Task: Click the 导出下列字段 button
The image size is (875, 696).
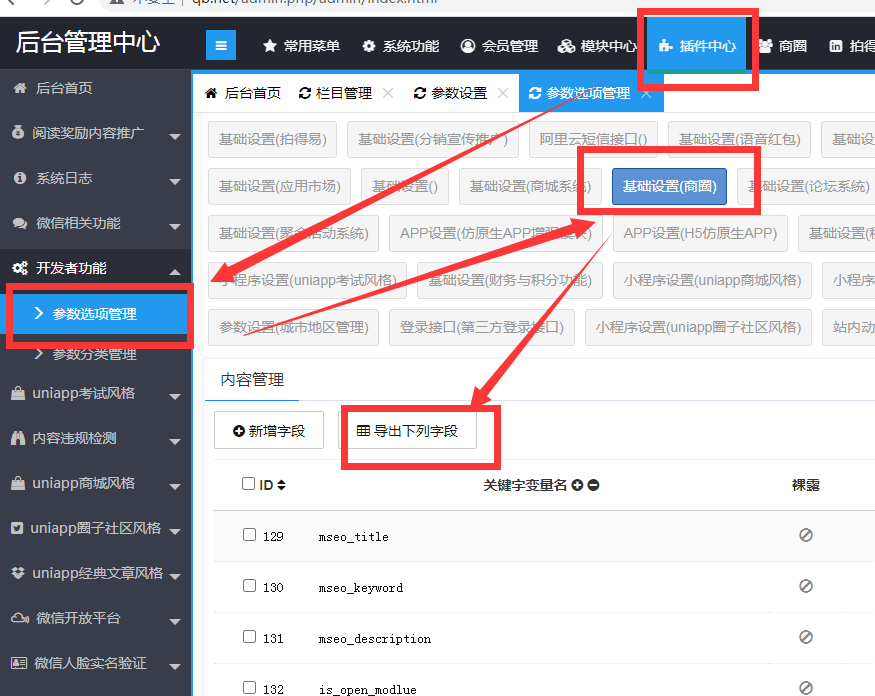Action: [x=407, y=431]
